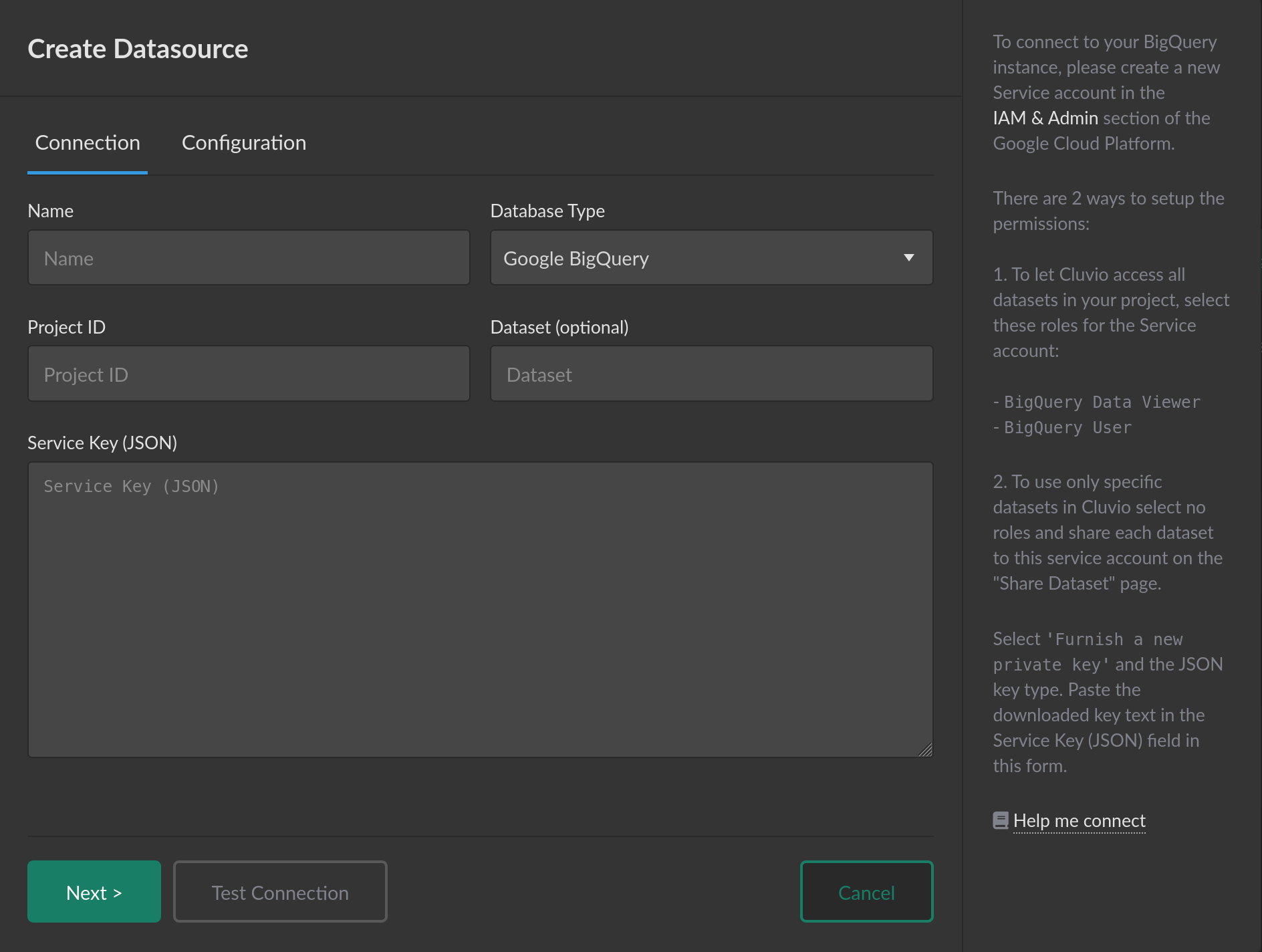Click the 'Database Type' label
The height and width of the screenshot is (952, 1262).
click(547, 211)
